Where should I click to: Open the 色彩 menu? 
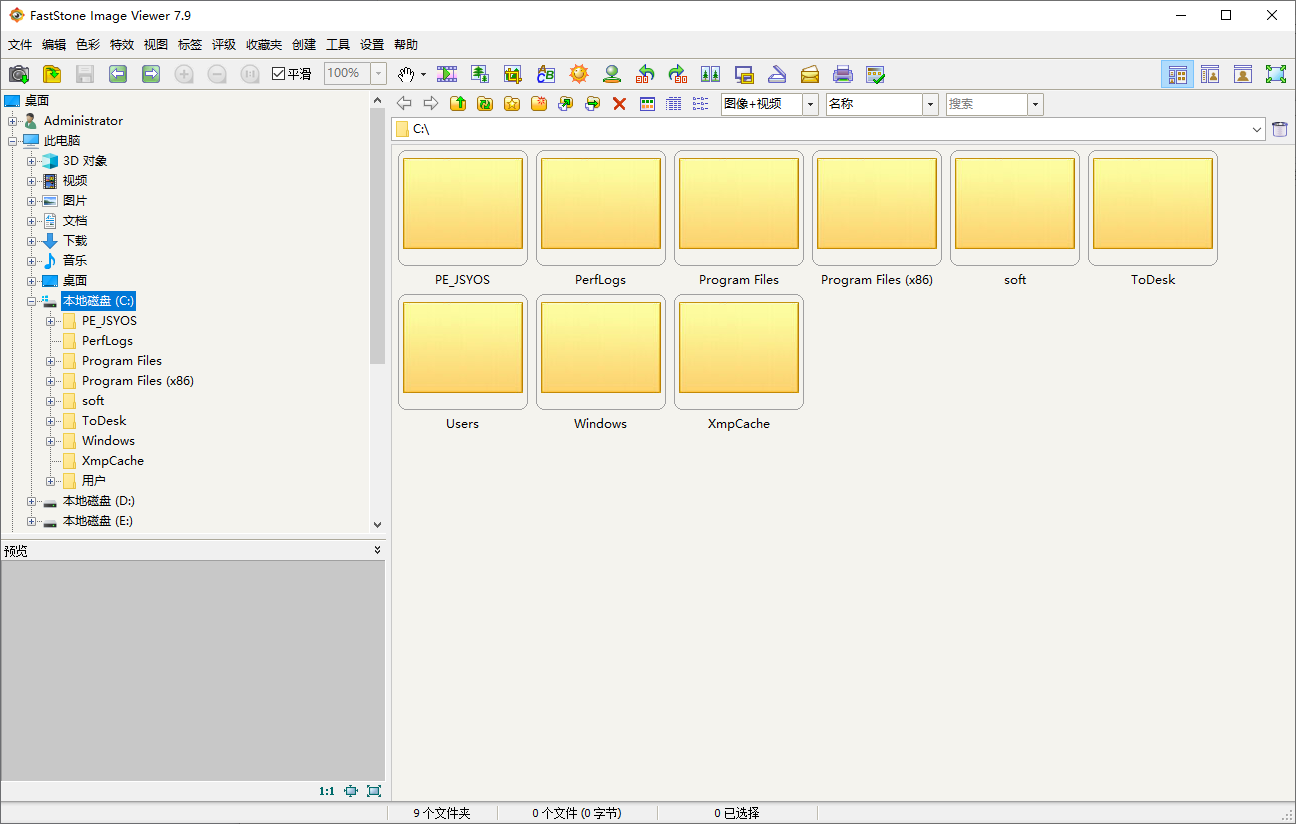click(x=88, y=45)
